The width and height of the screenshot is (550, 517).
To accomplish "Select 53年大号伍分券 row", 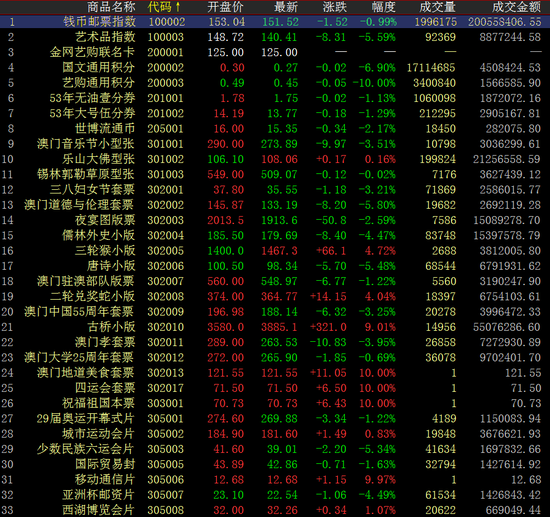I will (275, 113).
